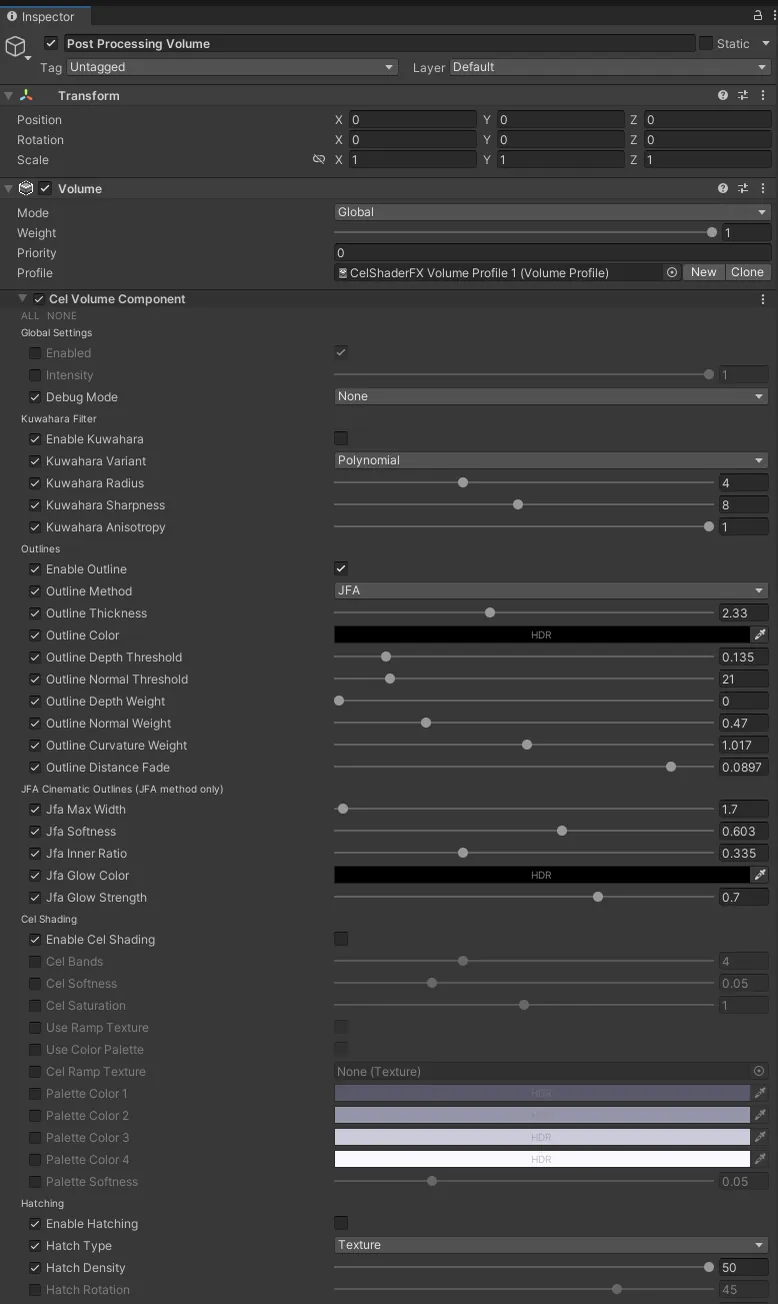Open the Layer dropdown showing Default
778x1304 pixels.
(x=610, y=67)
